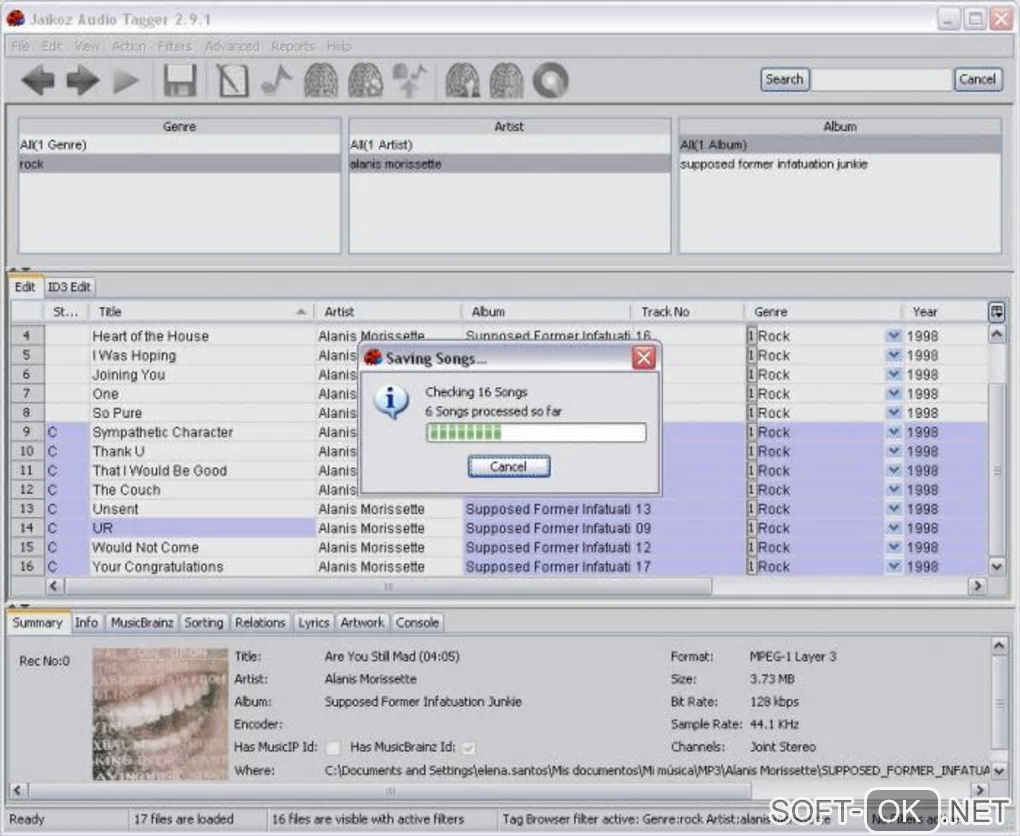The width and height of the screenshot is (1020, 836).
Task: Open the File menu
Action: tap(20, 46)
